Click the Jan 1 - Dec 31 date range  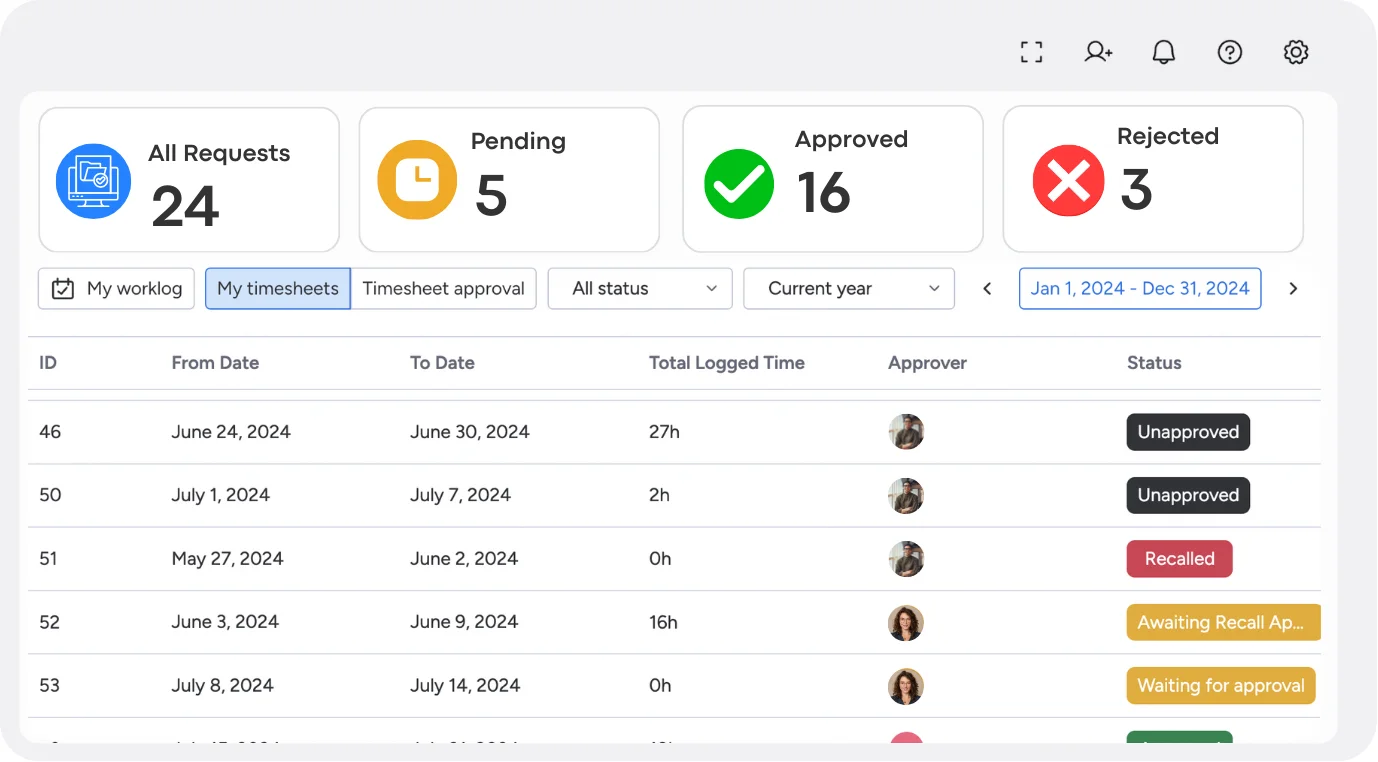1139,288
